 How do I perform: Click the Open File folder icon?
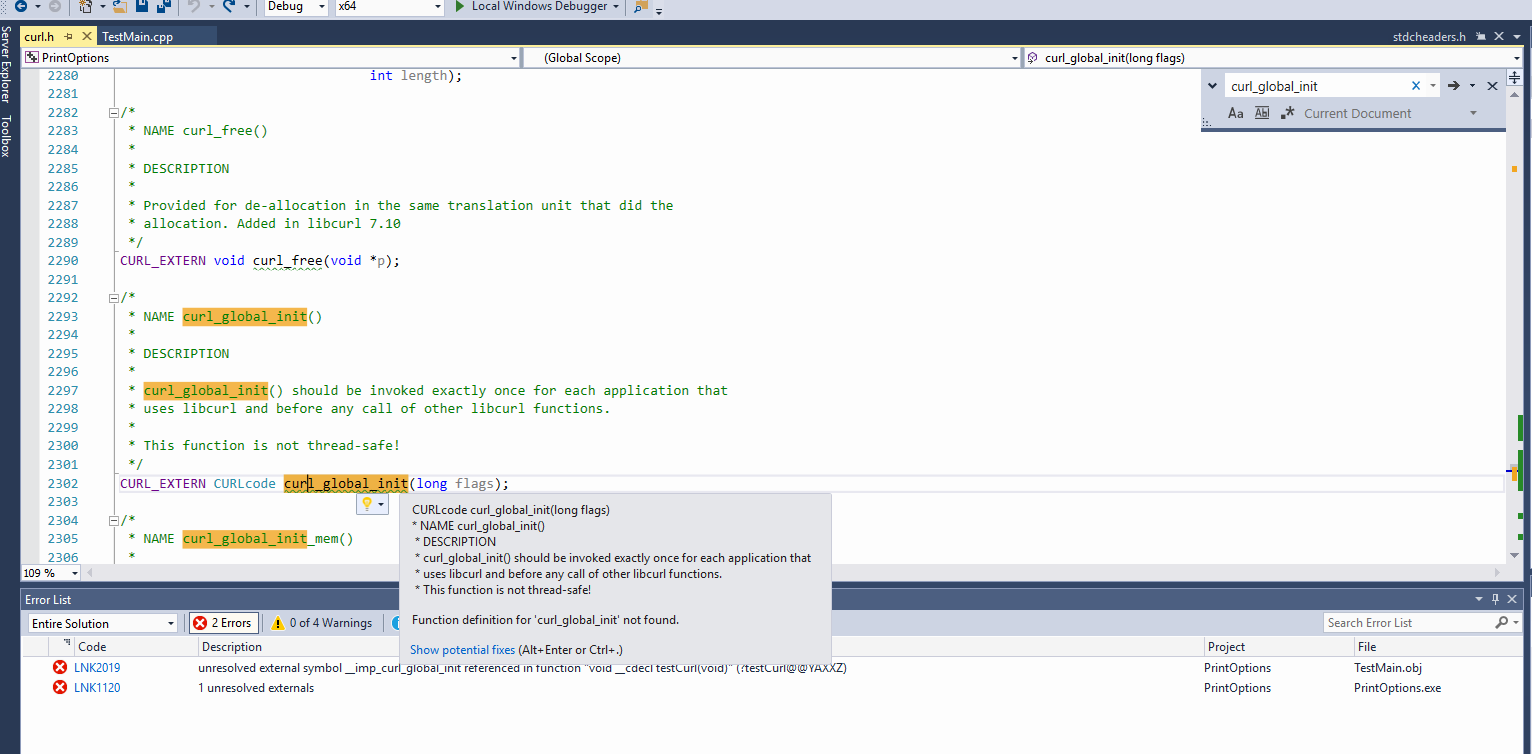click(120, 6)
